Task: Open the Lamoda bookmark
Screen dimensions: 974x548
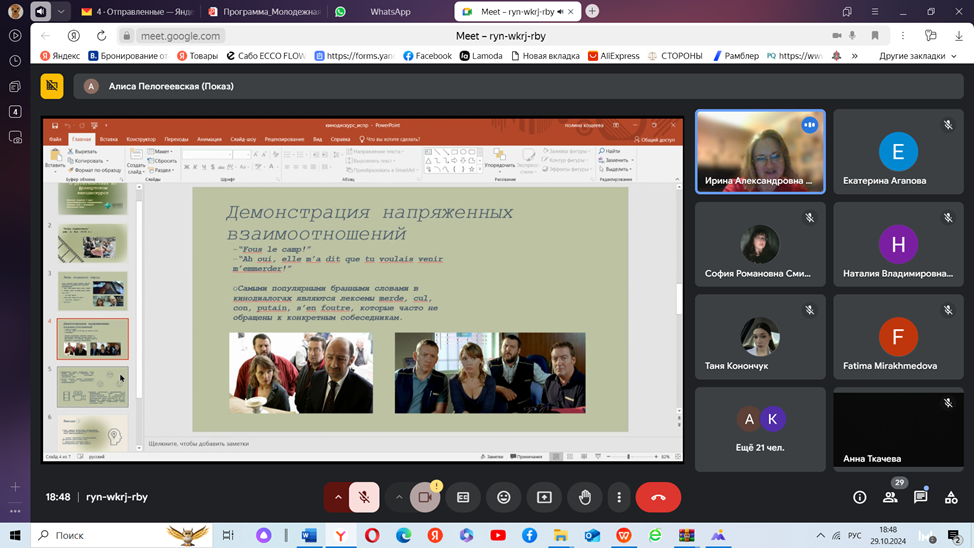Action: [x=481, y=56]
